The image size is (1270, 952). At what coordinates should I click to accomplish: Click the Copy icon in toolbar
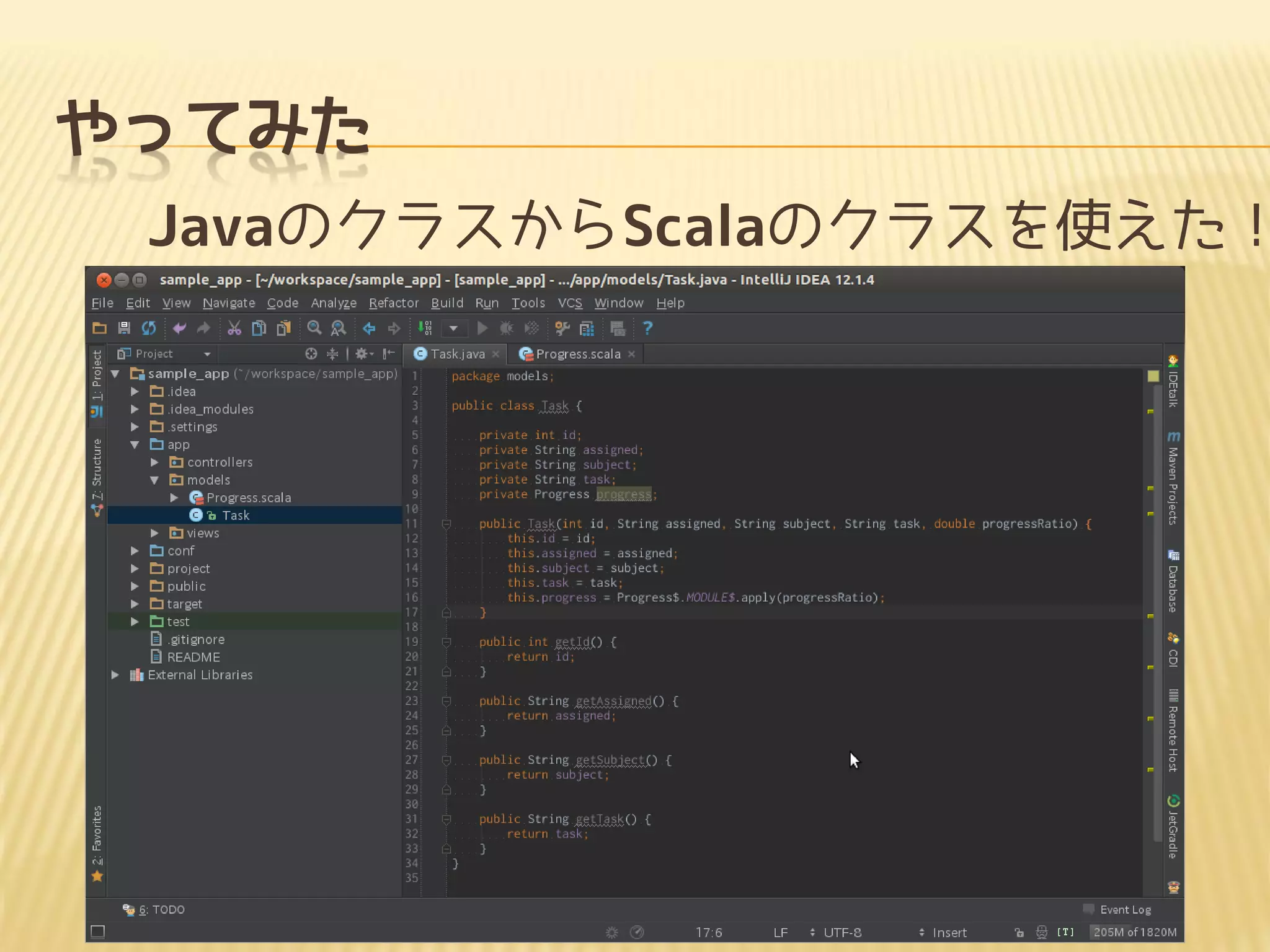tap(259, 328)
